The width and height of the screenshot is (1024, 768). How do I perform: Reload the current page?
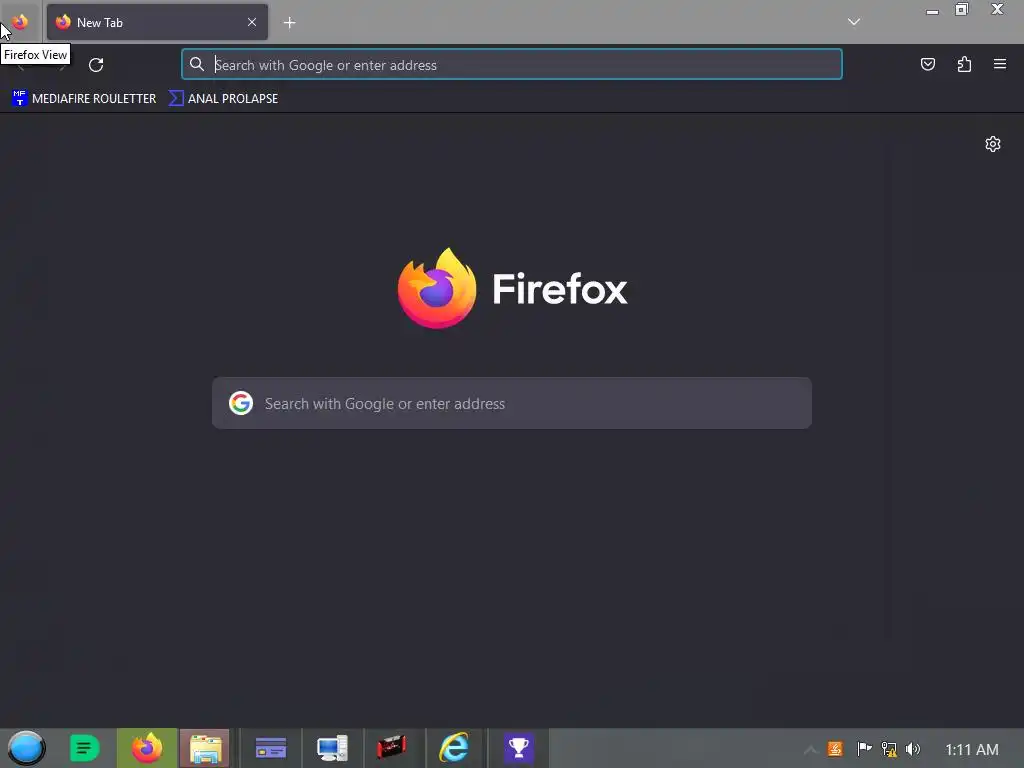pos(96,65)
